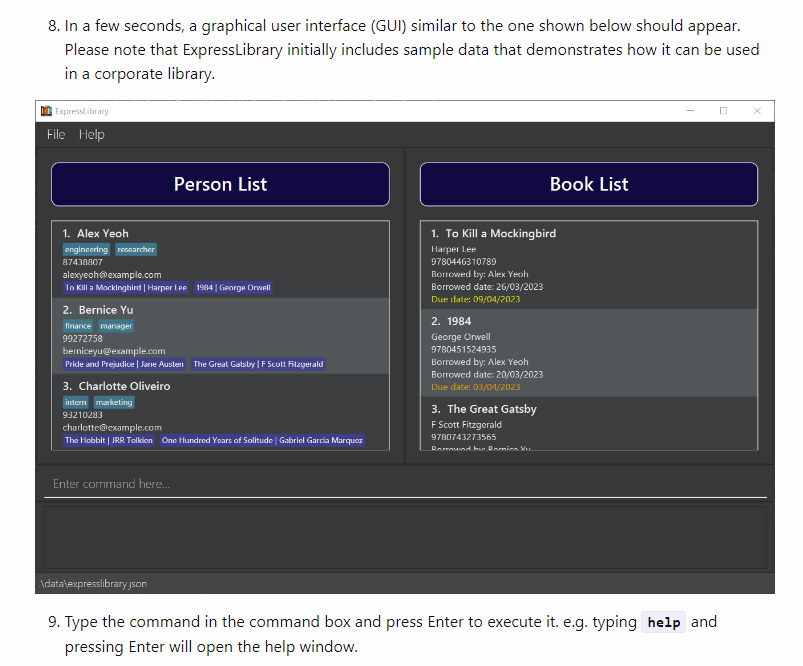Screen dimensions: 803x666
Task: Click the To Kill a Mockingbird | Harper Lee tag
Action: coord(125,287)
